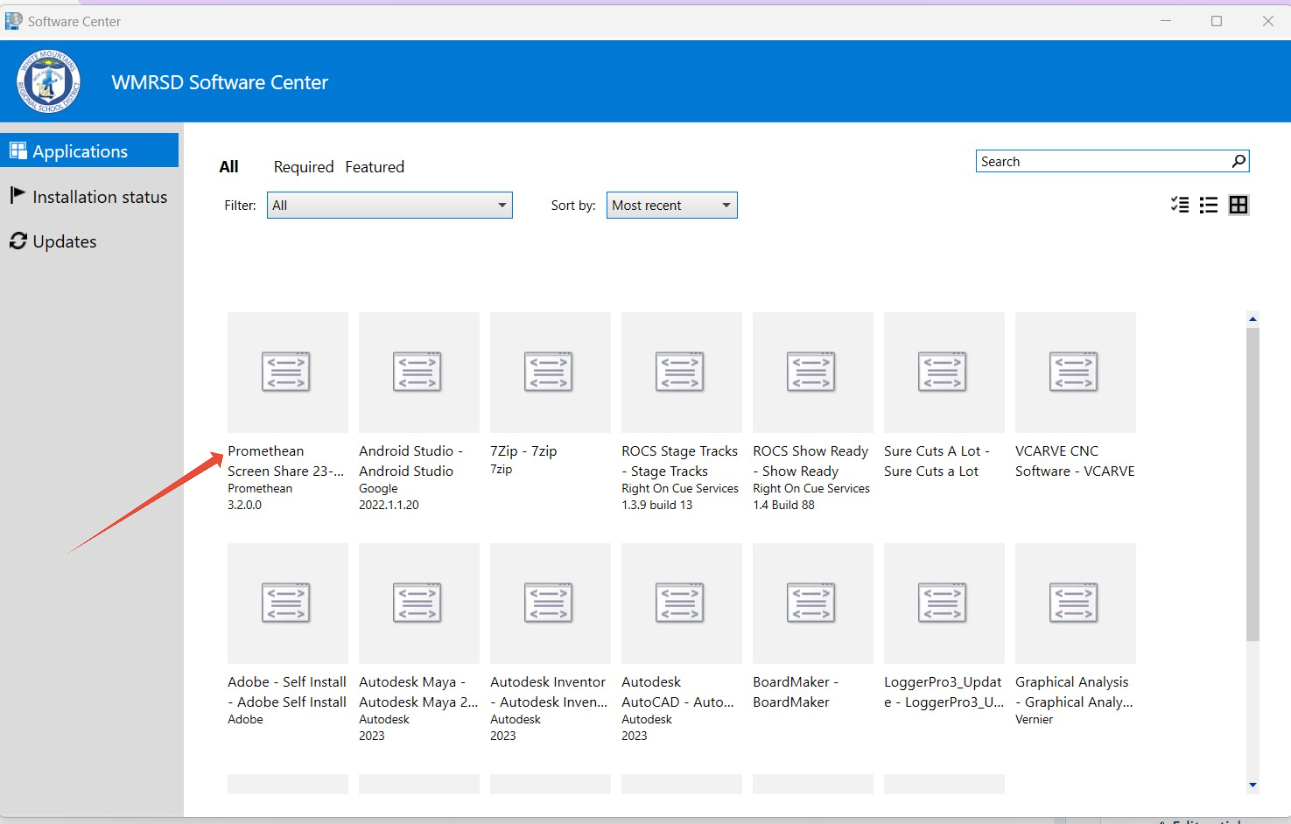Click Autodesk Maya title text
Viewport: 1291px width, 824px height.
[x=419, y=692]
